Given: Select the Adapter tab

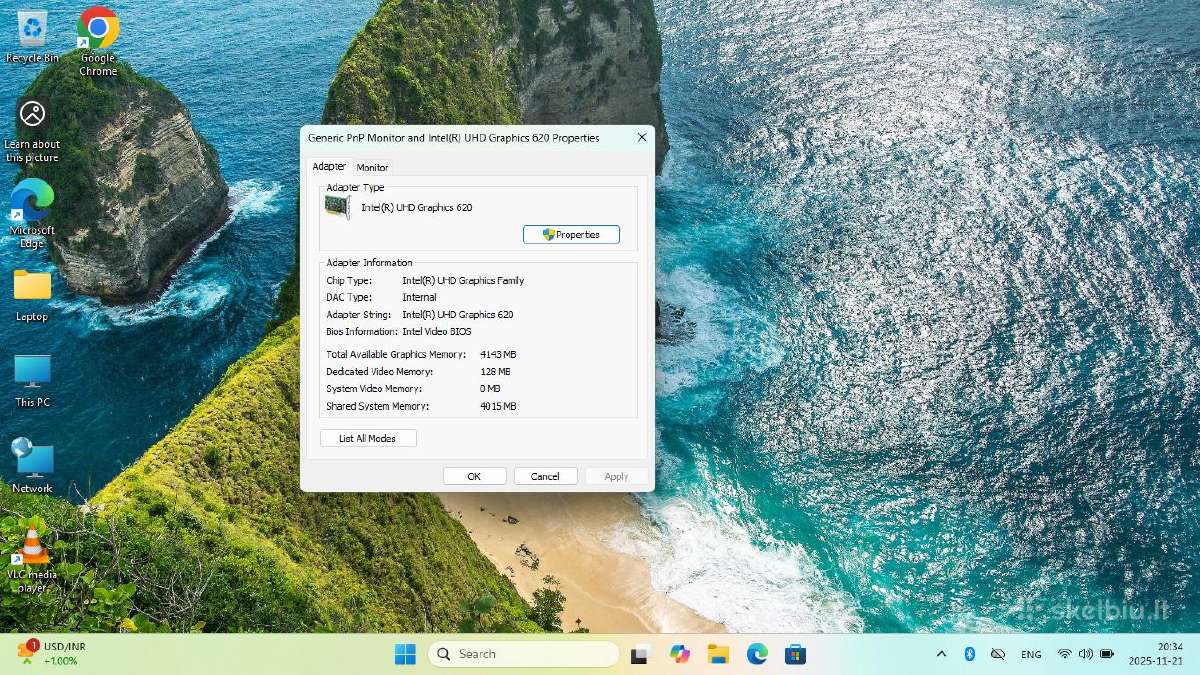Looking at the screenshot, I should click(329, 166).
